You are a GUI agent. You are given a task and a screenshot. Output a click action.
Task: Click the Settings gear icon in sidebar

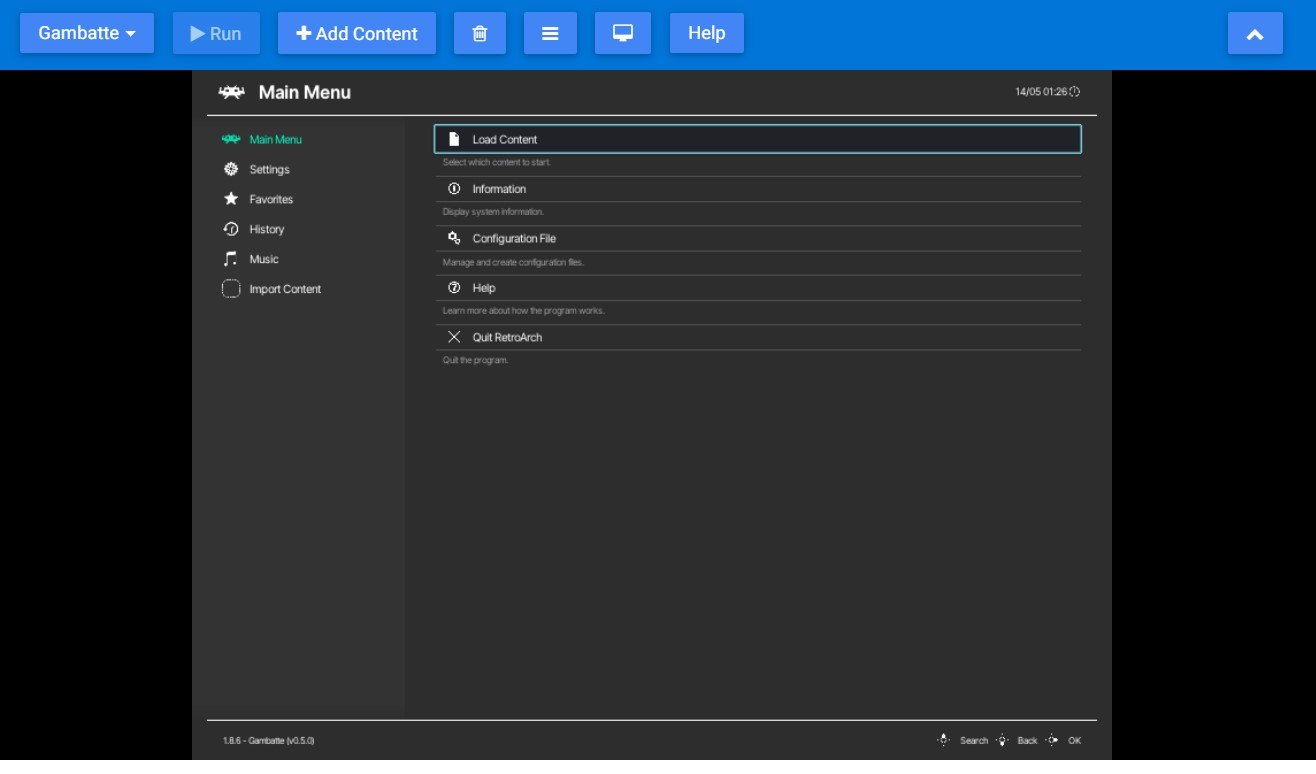(x=231, y=169)
